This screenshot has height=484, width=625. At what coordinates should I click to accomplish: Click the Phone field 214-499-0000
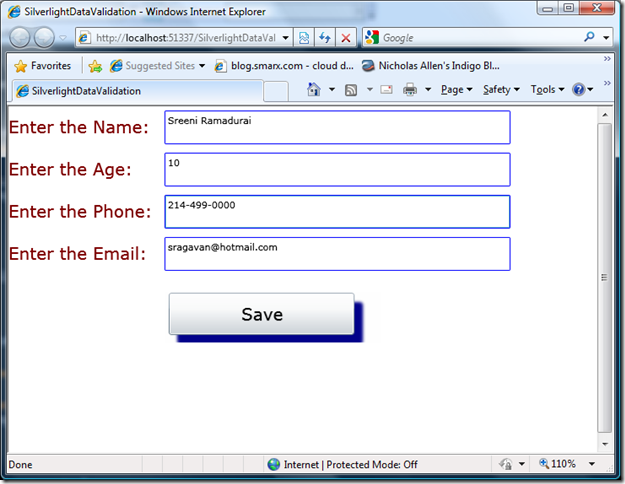coord(337,212)
